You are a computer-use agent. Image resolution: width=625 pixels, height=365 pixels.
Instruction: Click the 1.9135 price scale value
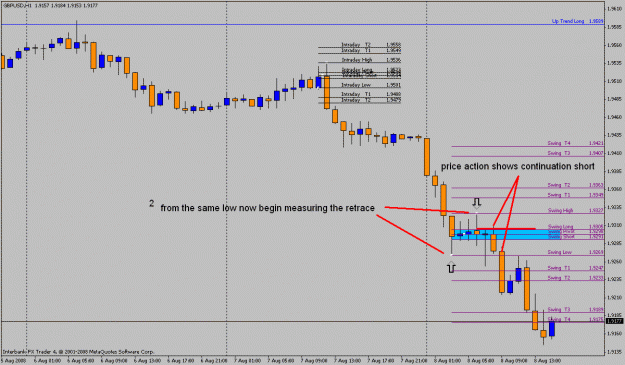coord(614,352)
